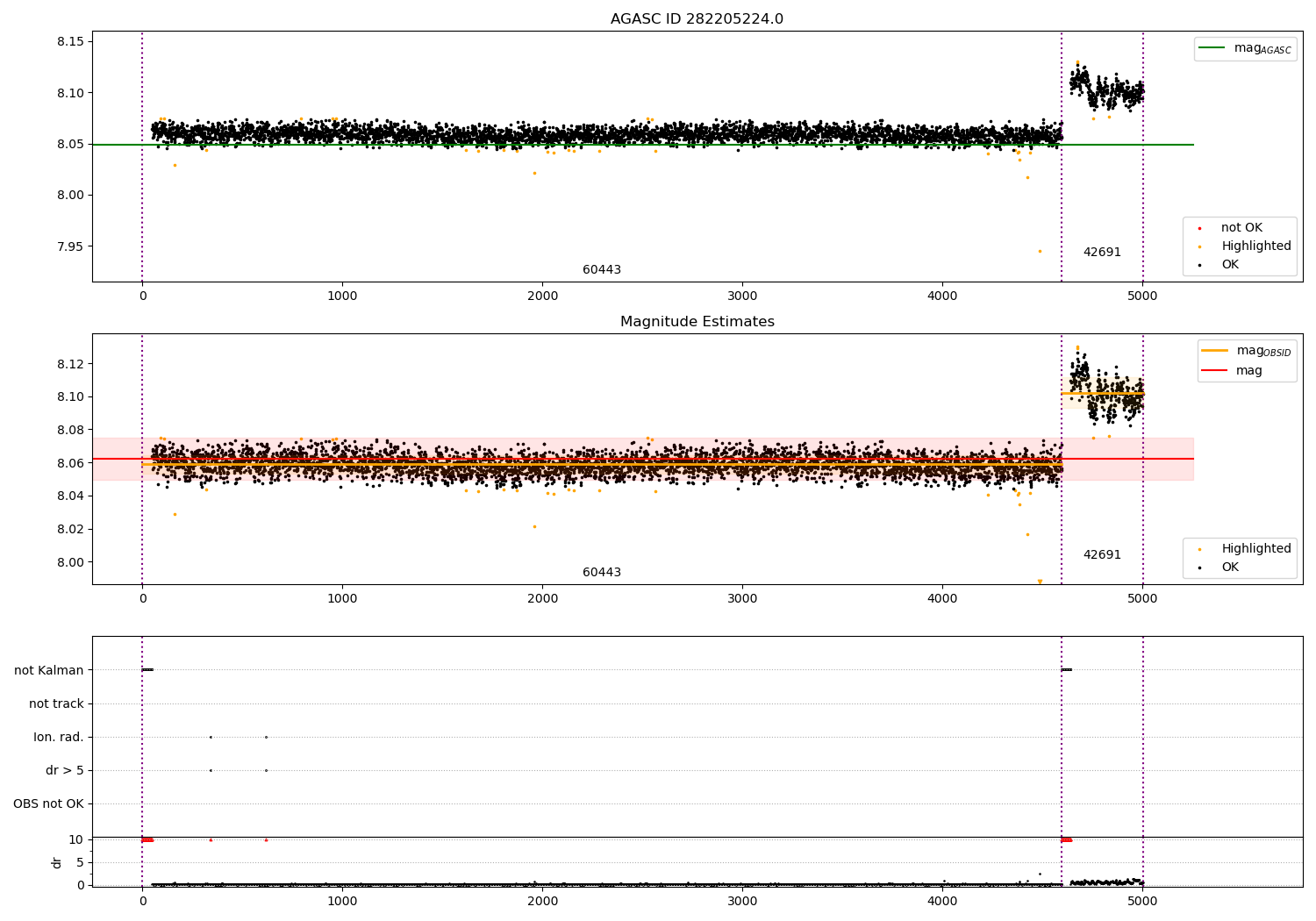Click 'Highlighted' legend entry in top plot
1316x921 pixels.
point(1256,246)
